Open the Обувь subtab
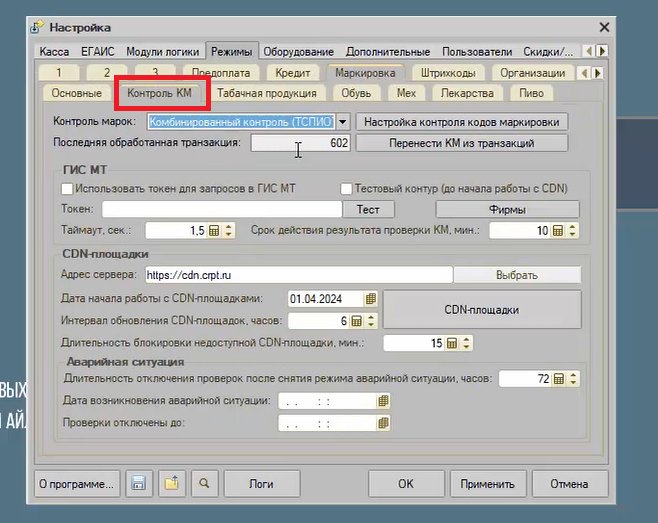 point(356,93)
